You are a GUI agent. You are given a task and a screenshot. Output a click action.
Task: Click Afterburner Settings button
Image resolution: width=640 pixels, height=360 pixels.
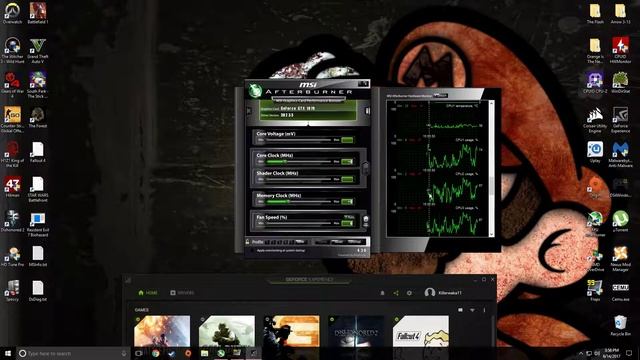click(x=355, y=242)
